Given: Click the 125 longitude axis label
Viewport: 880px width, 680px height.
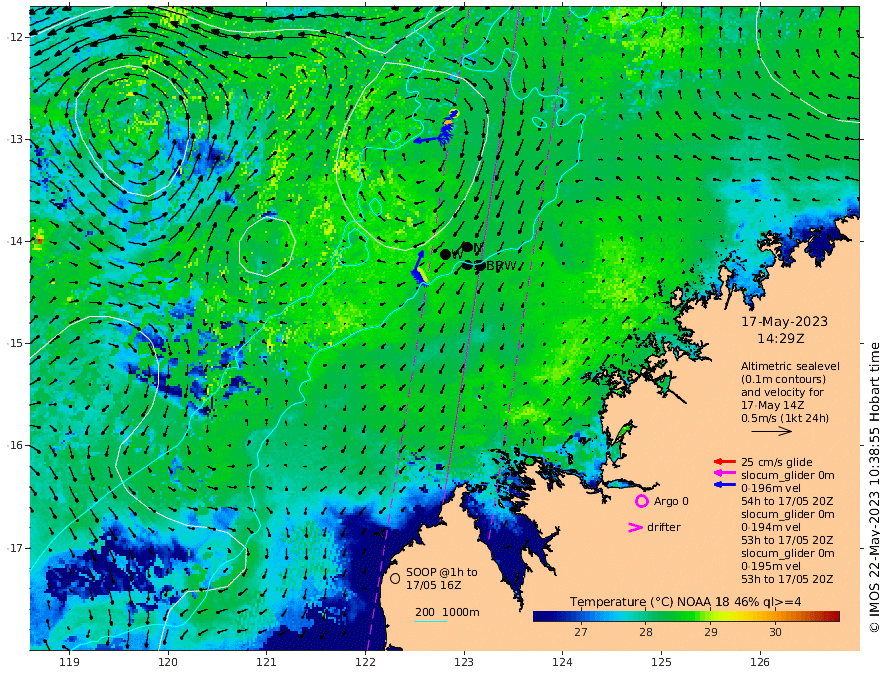Looking at the screenshot, I should click(661, 662).
